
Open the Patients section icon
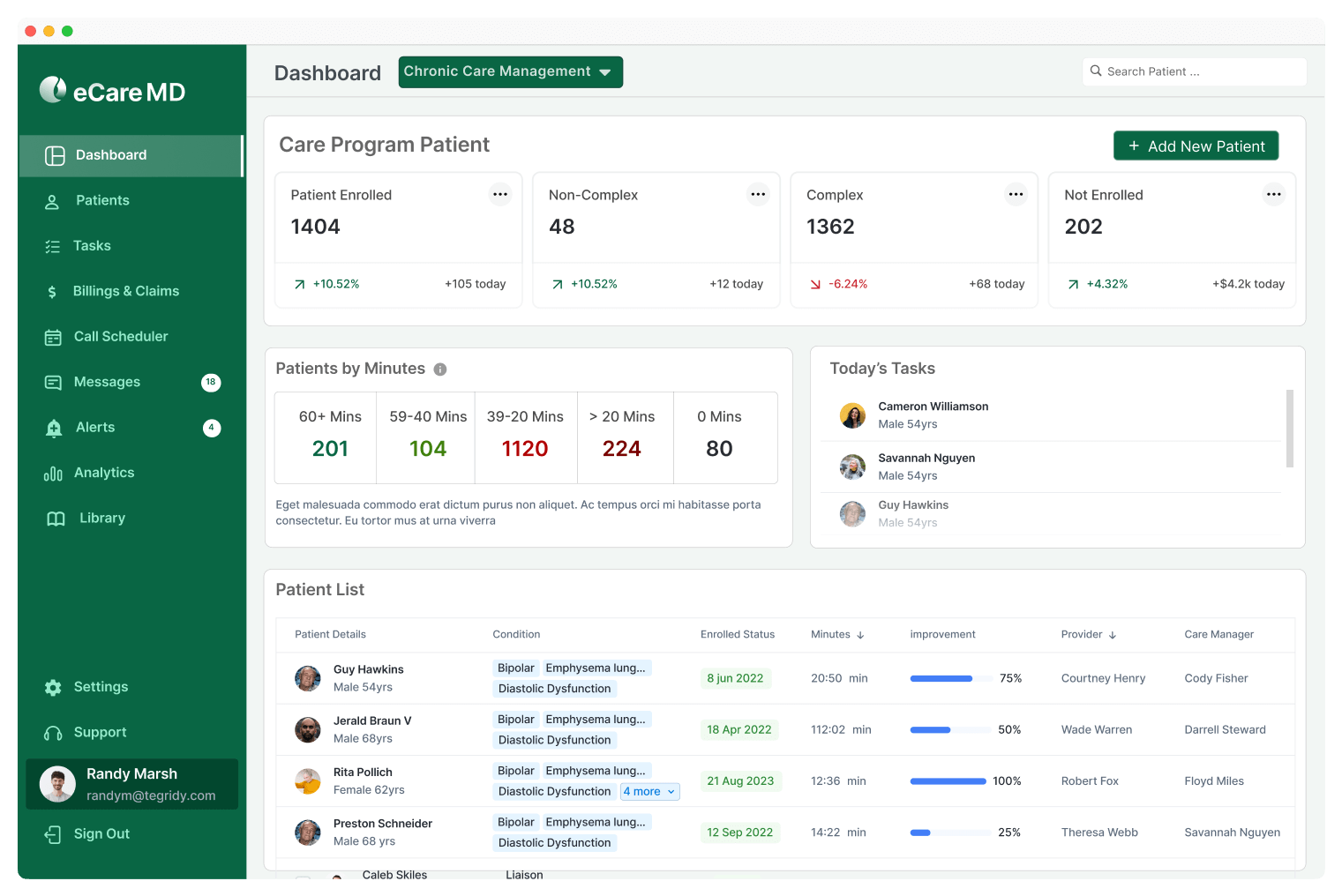tap(52, 201)
